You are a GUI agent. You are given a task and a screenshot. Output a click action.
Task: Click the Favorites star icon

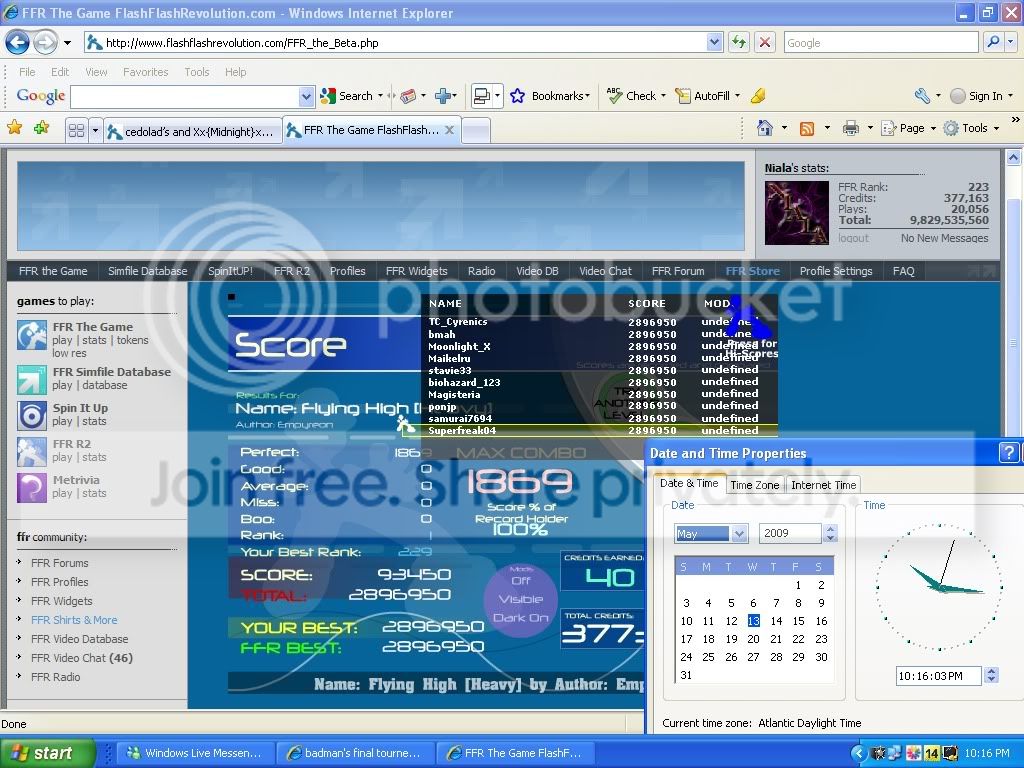pyautogui.click(x=14, y=128)
